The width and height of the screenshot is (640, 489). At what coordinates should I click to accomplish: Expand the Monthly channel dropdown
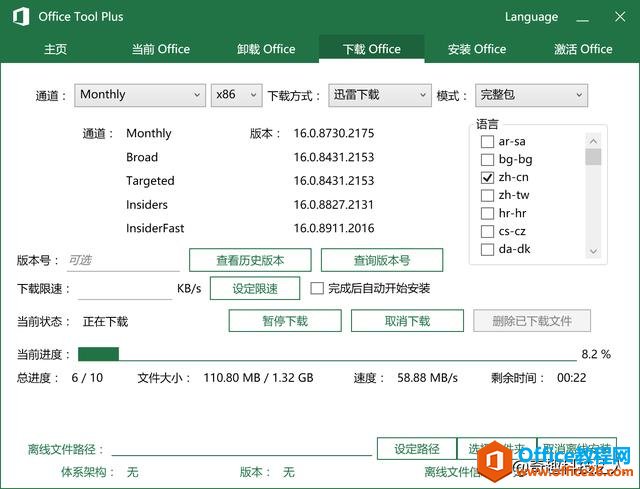click(140, 95)
